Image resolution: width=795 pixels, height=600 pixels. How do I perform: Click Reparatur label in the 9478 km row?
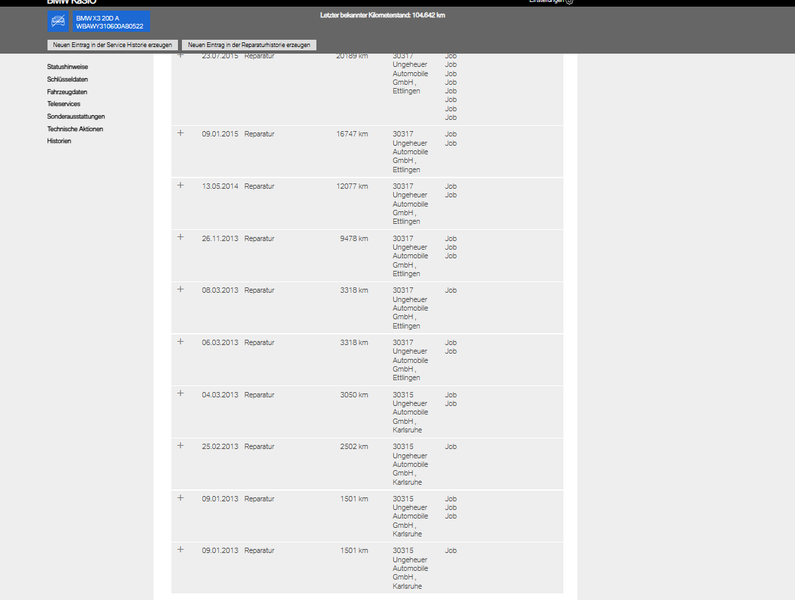pyautogui.click(x=259, y=239)
